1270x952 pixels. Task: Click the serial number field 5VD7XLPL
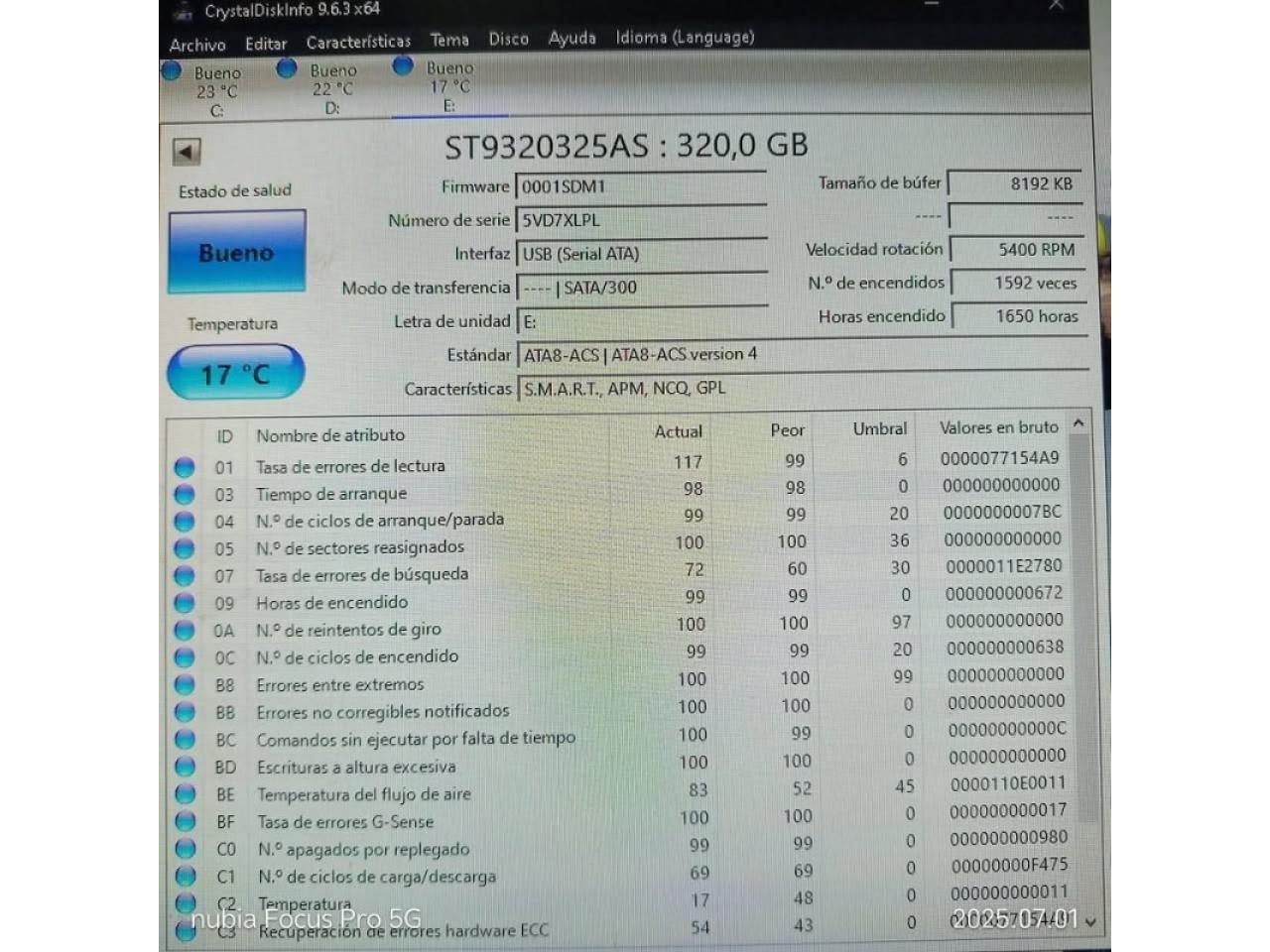point(641,220)
